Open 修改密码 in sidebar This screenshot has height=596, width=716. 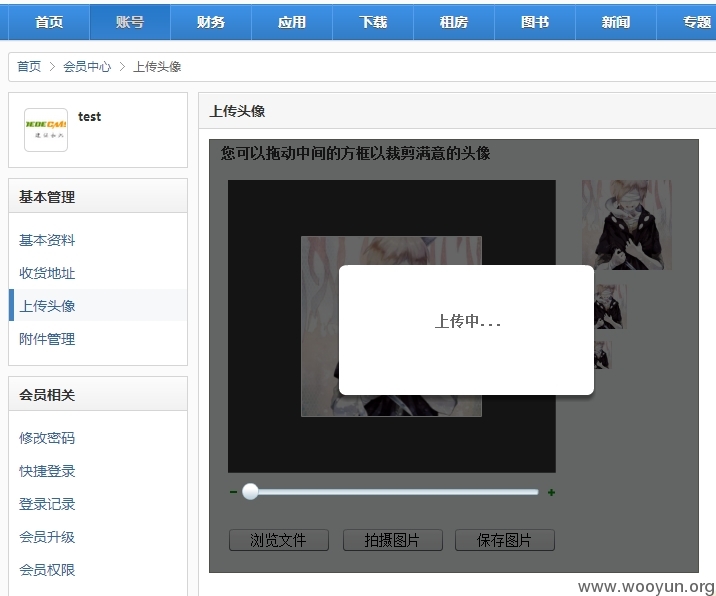click(x=47, y=438)
